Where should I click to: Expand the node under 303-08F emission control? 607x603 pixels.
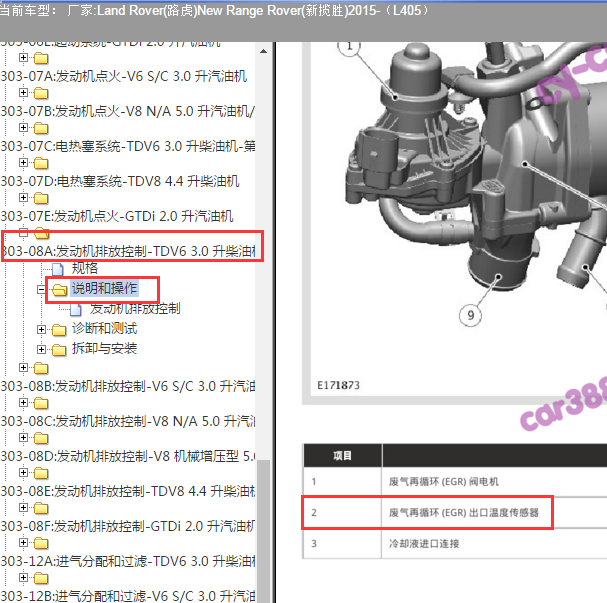pyautogui.click(x=24, y=543)
